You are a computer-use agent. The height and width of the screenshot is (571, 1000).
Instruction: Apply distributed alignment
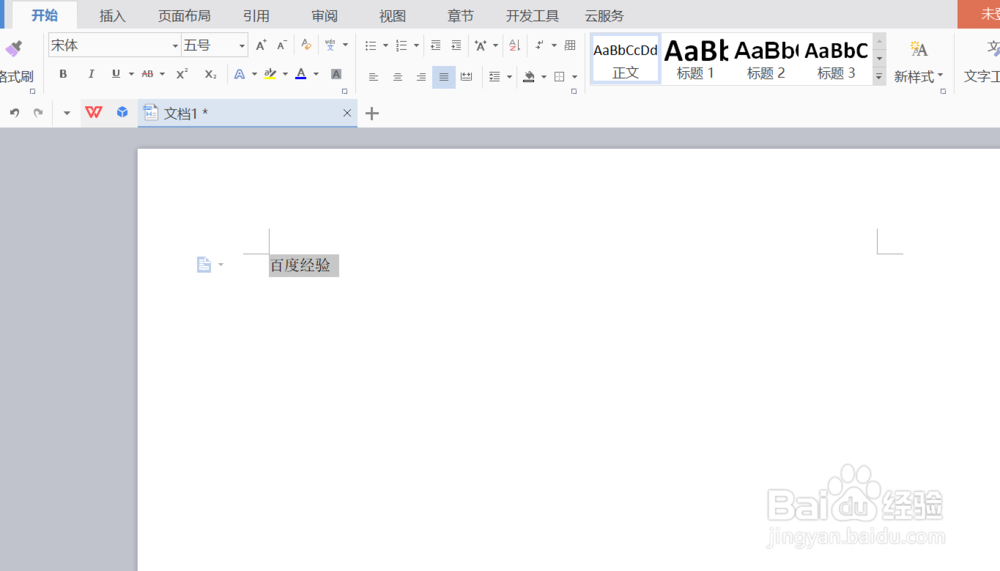[467, 77]
